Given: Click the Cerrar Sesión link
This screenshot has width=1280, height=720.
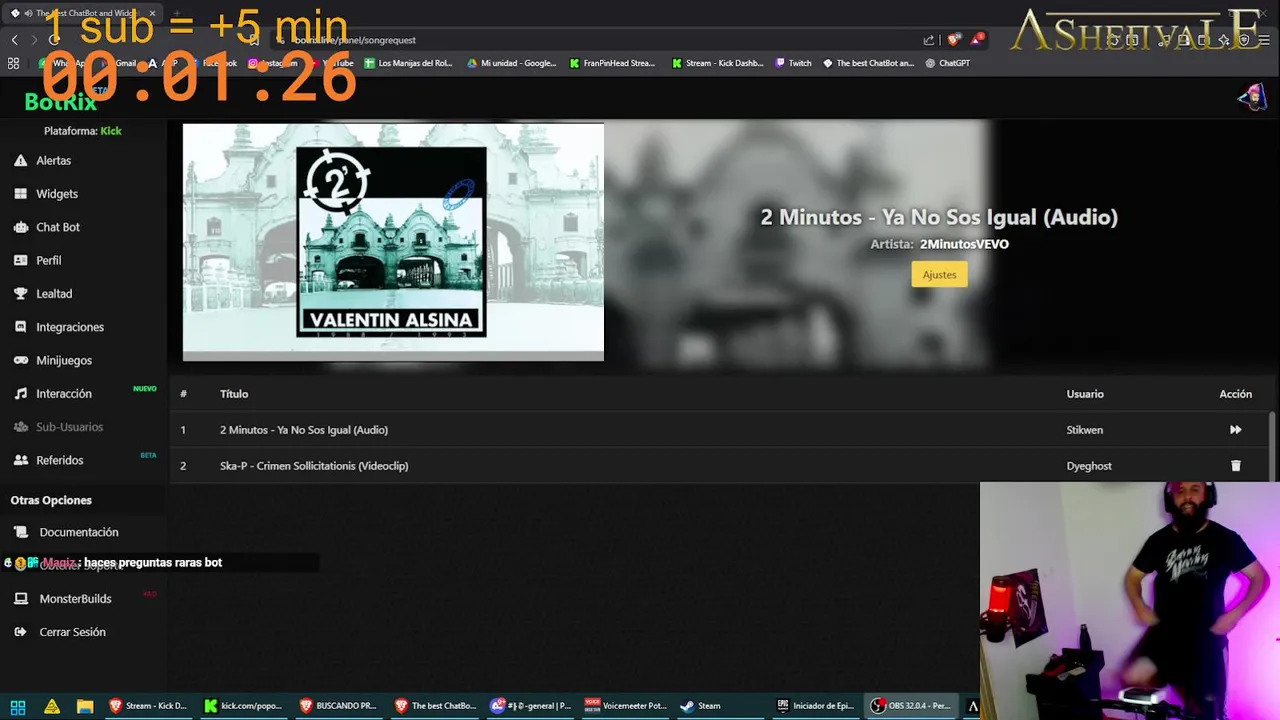Looking at the screenshot, I should click(x=72, y=632).
